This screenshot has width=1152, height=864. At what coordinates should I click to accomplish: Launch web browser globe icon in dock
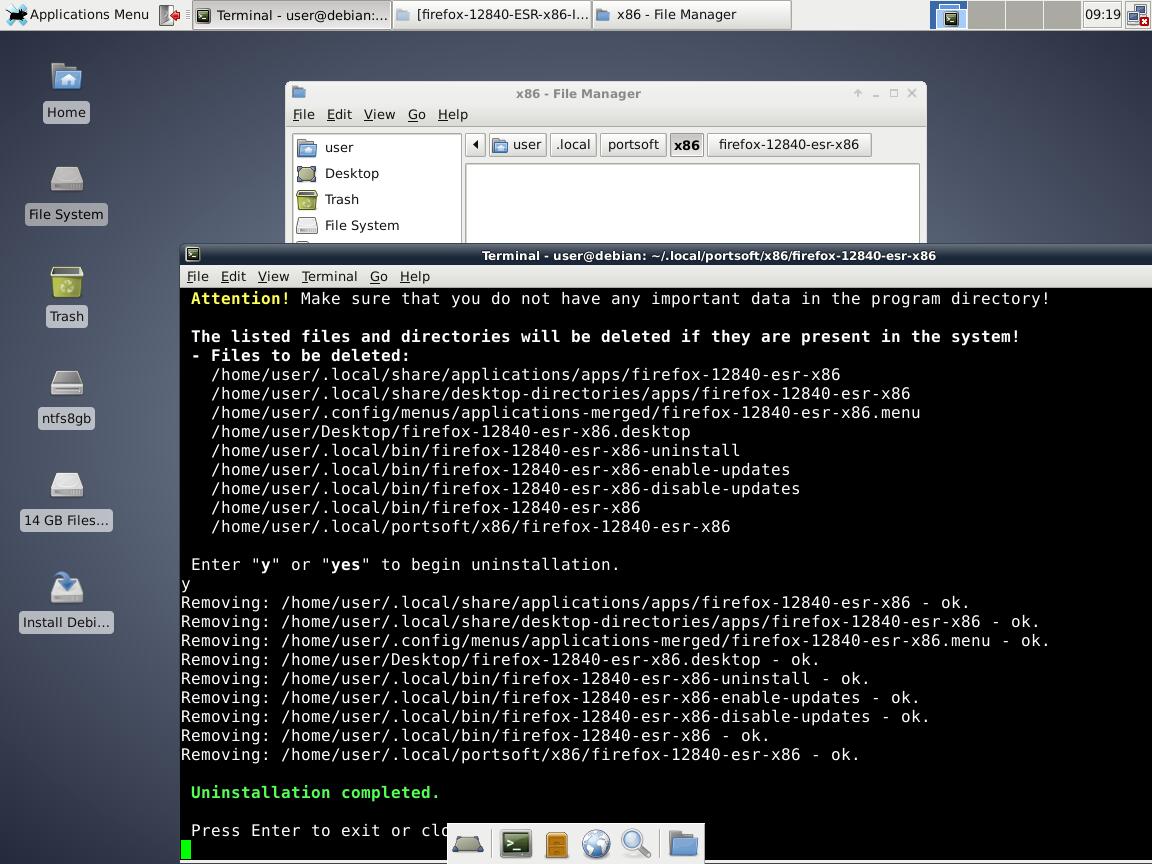596,844
